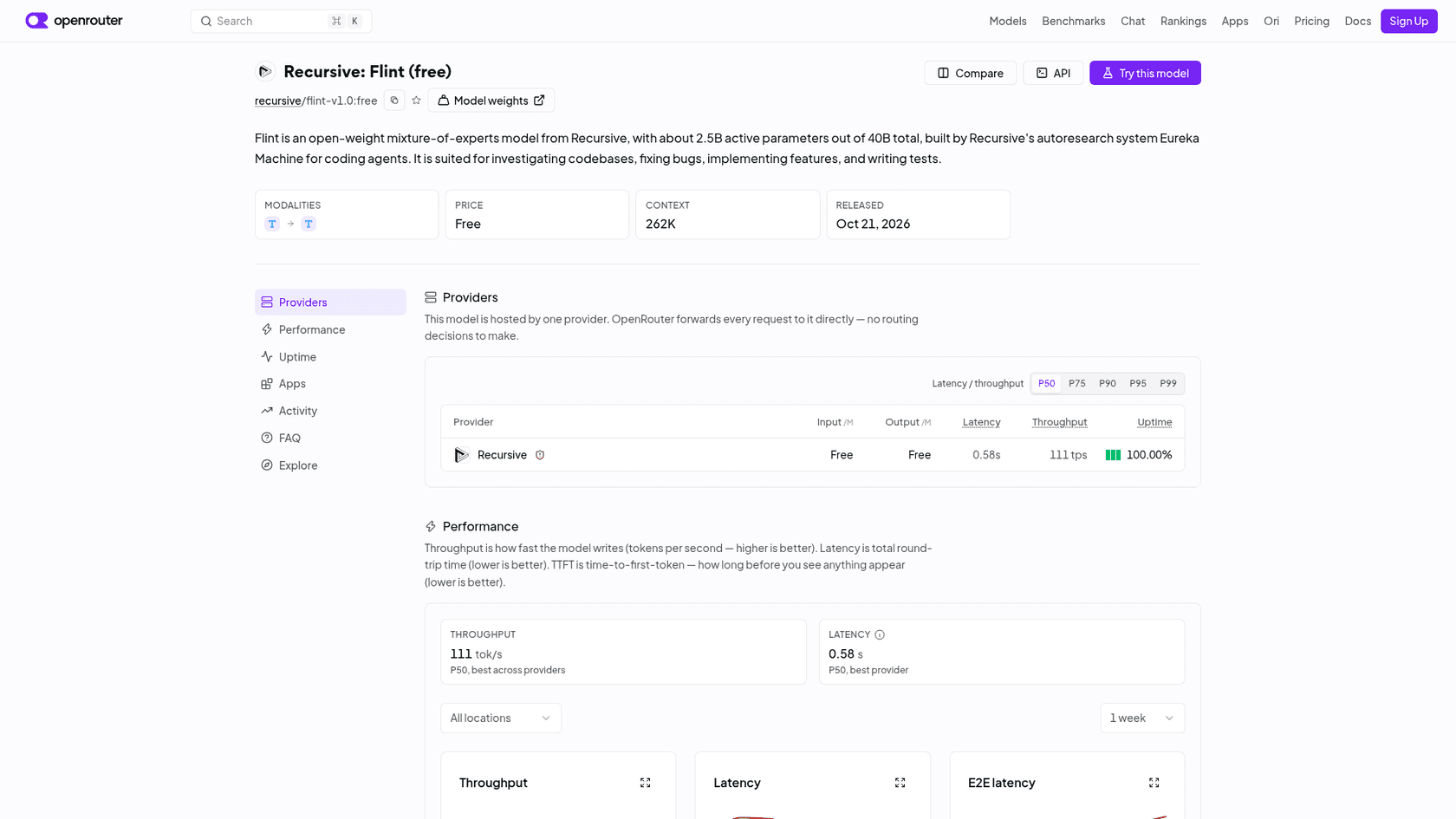
Task: Expand the Latency chart to fullscreen
Action: 900,783
